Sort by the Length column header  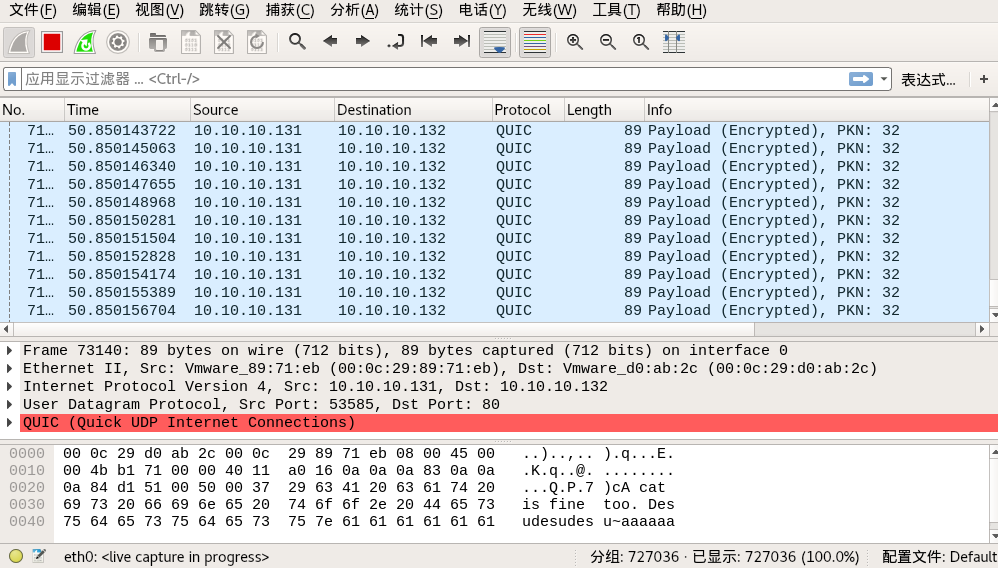click(604, 110)
